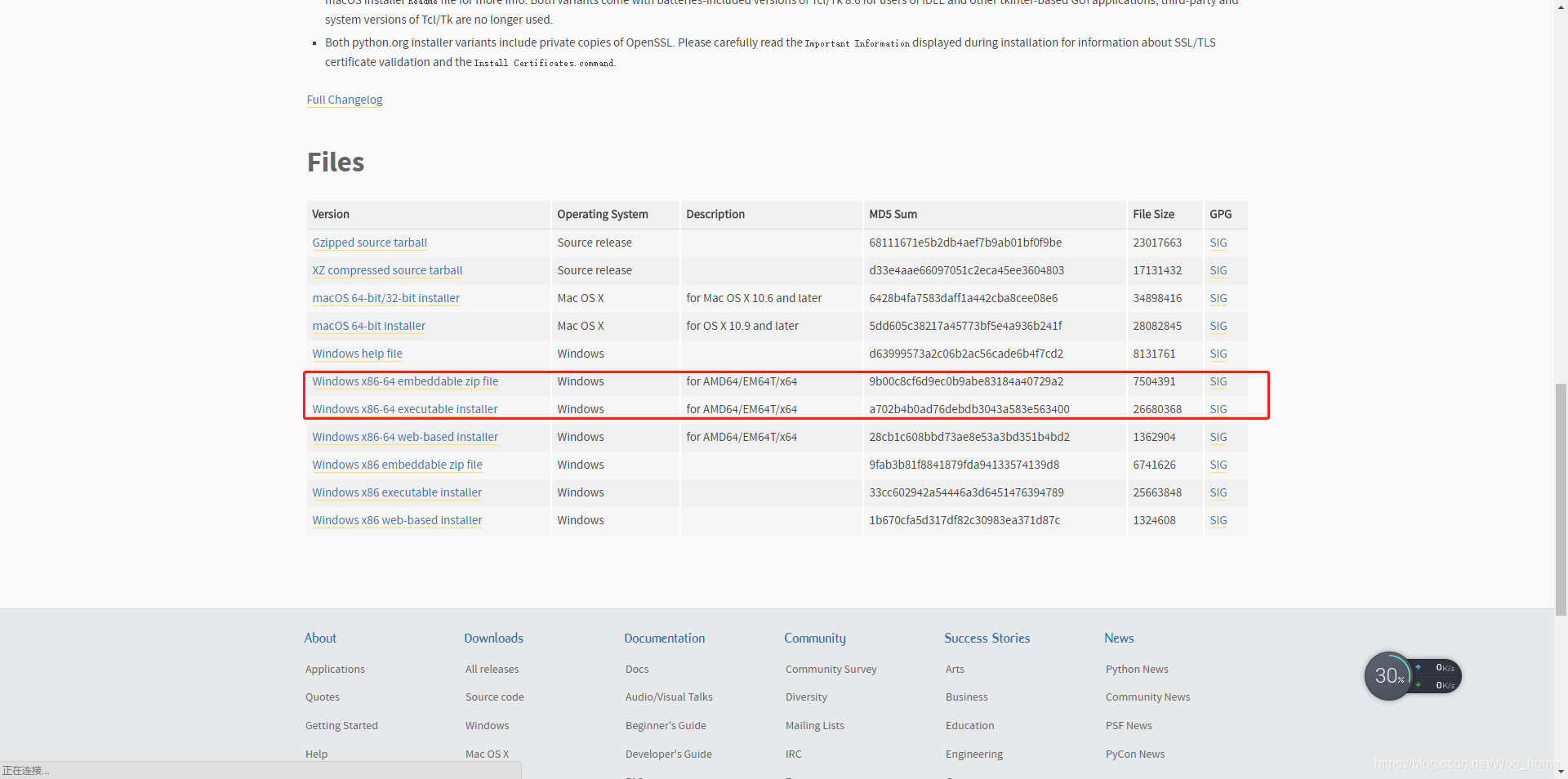
Task: Click scrollbar up arrow at top
Action: click(1561, 7)
